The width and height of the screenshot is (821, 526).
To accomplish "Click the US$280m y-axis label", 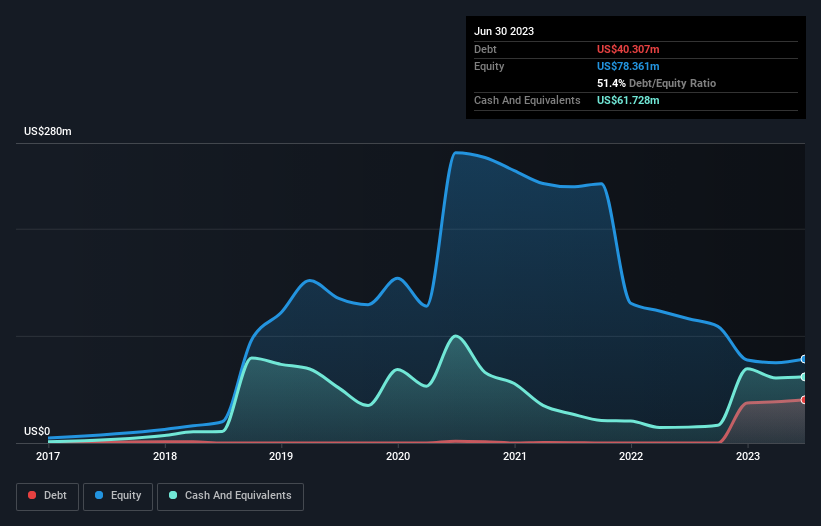I will click(48, 131).
